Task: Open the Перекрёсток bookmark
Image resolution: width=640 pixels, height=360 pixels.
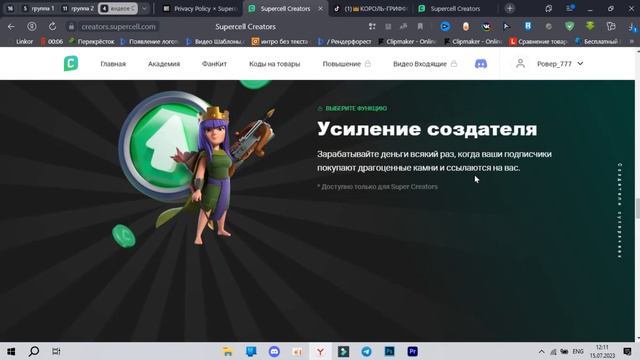Action: [x=92, y=42]
